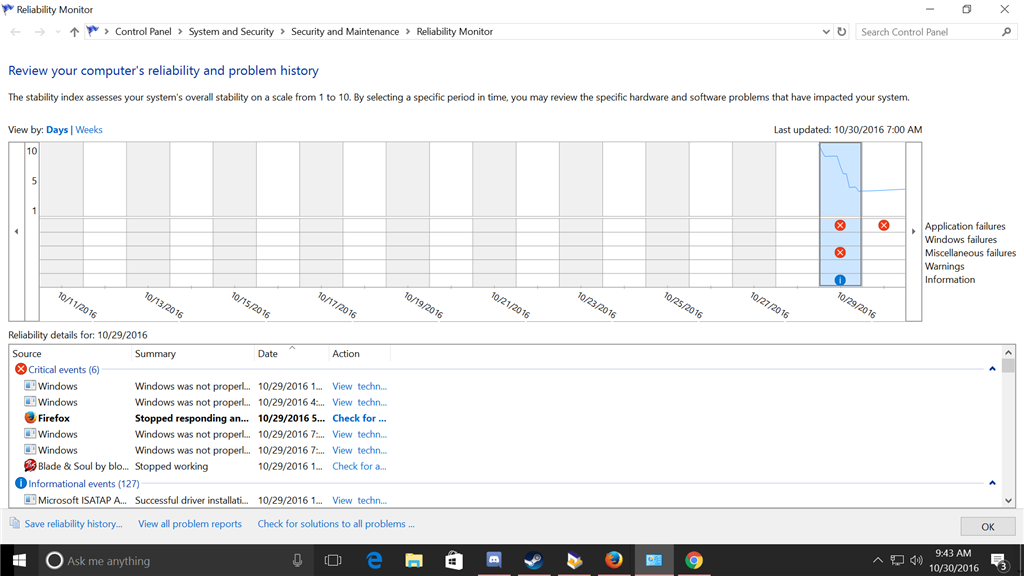Open View all problem reports
The height and width of the screenshot is (576, 1024).
189,524
